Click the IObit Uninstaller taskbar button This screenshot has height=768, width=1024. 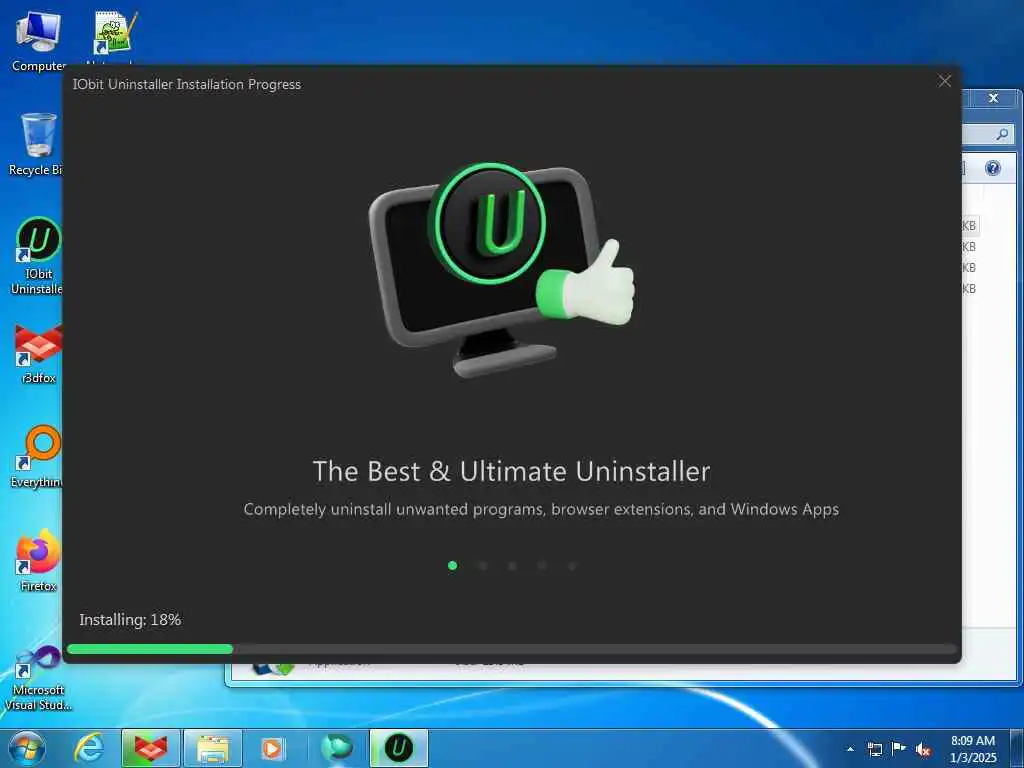(x=399, y=748)
